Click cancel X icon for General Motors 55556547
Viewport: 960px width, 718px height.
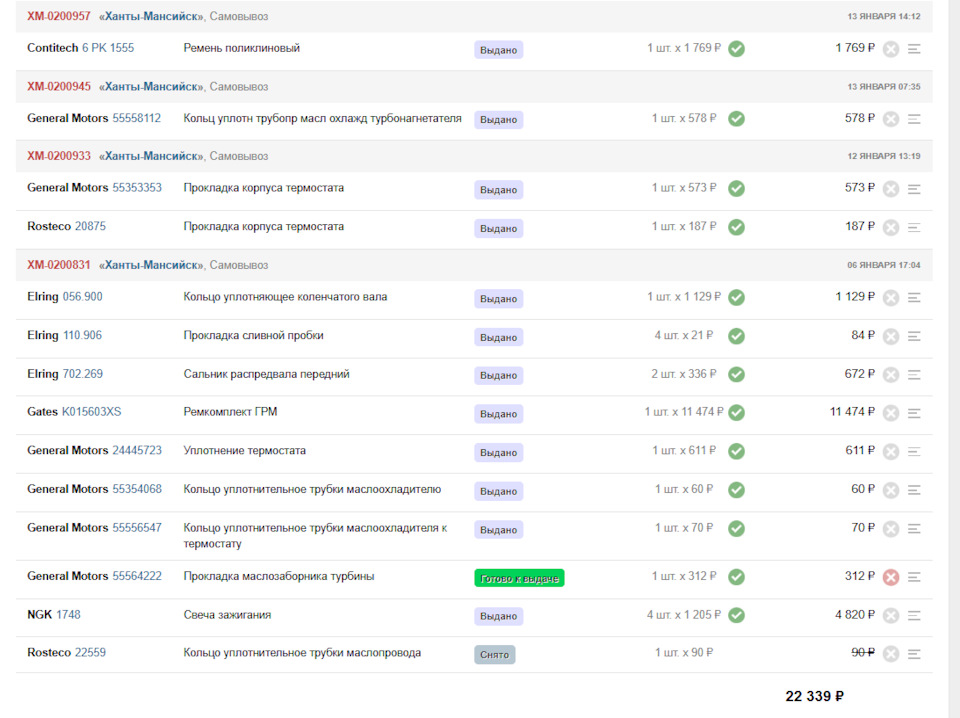(891, 529)
